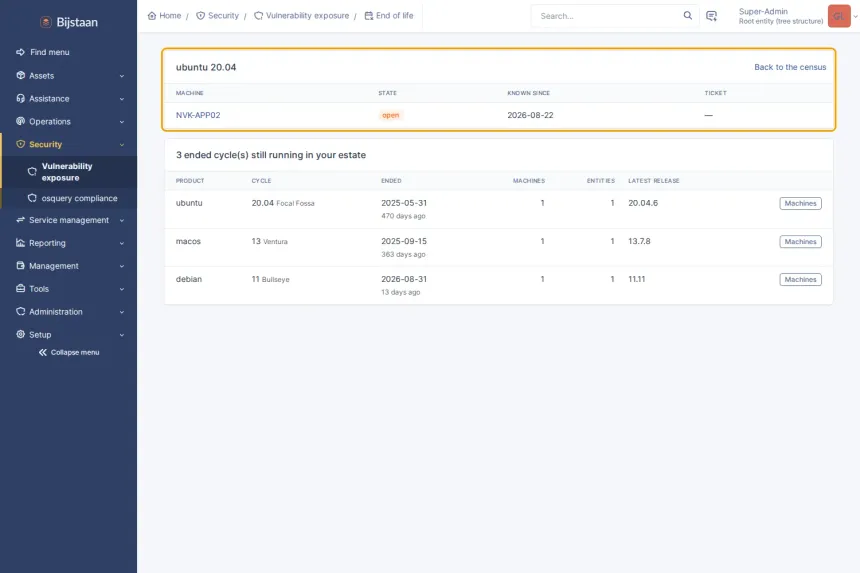Select the Setup menu label

(x=40, y=334)
